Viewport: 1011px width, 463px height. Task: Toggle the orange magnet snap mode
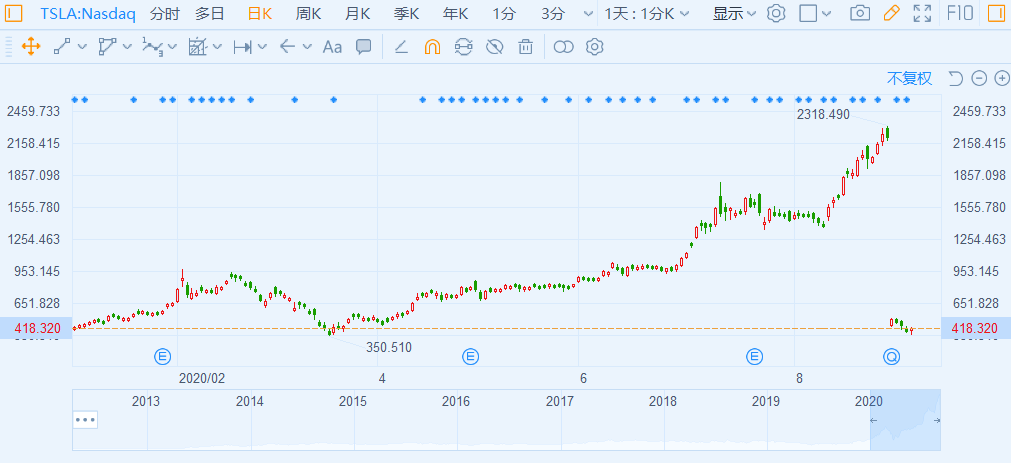click(x=432, y=46)
